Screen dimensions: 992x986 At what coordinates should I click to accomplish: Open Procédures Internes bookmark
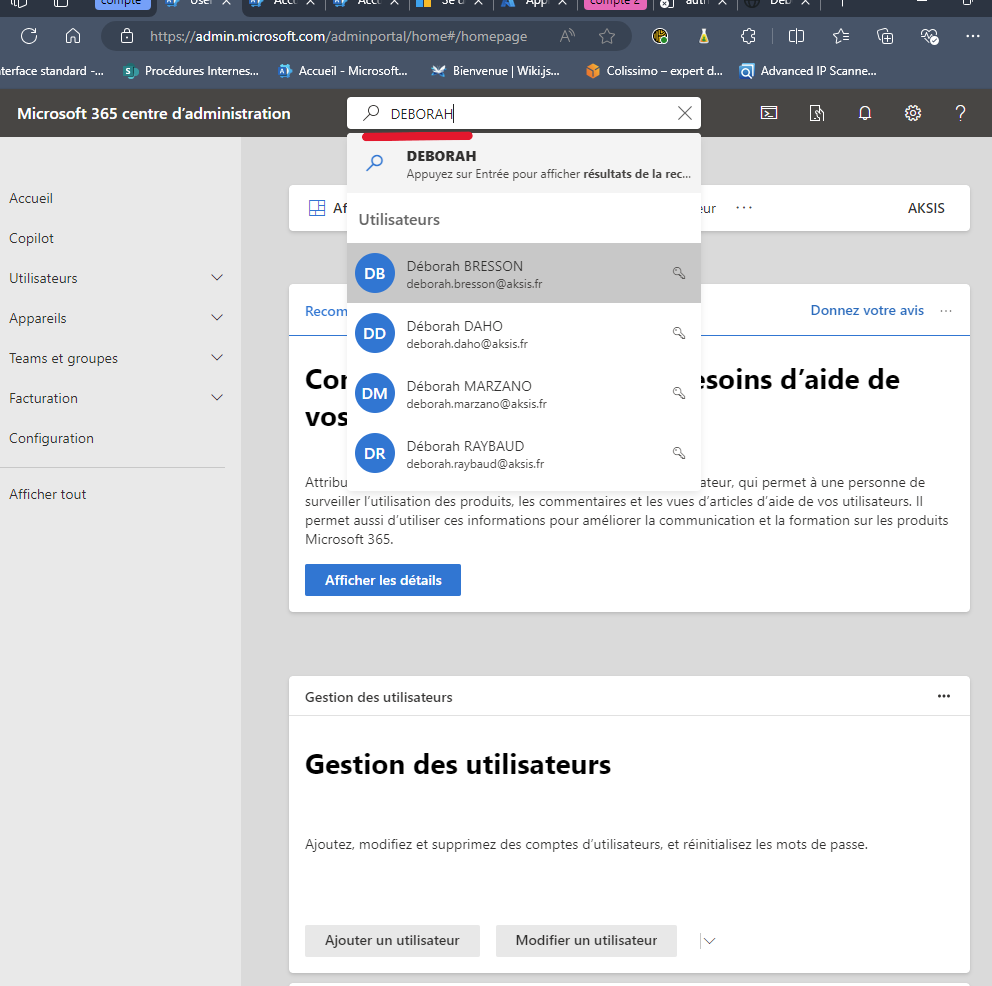coord(192,71)
